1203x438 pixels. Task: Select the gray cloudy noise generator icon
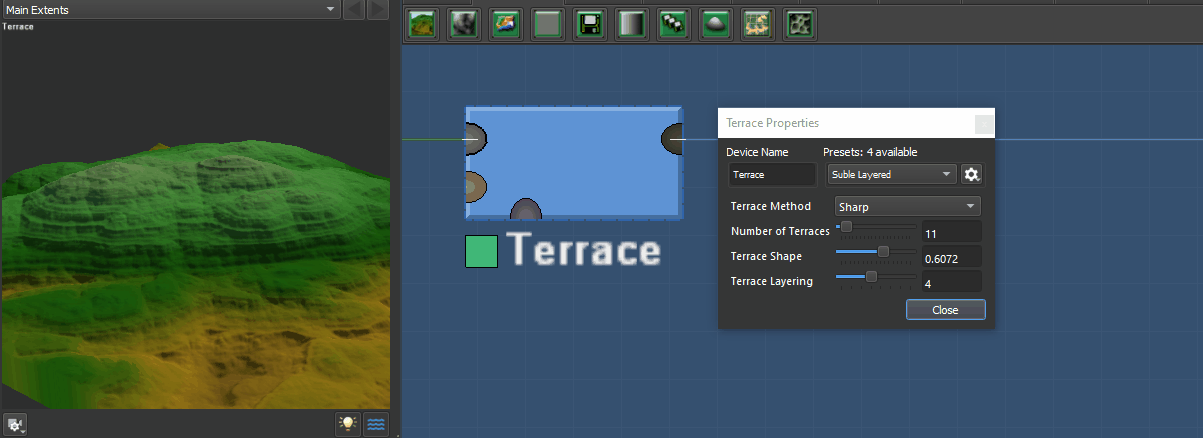[463, 24]
